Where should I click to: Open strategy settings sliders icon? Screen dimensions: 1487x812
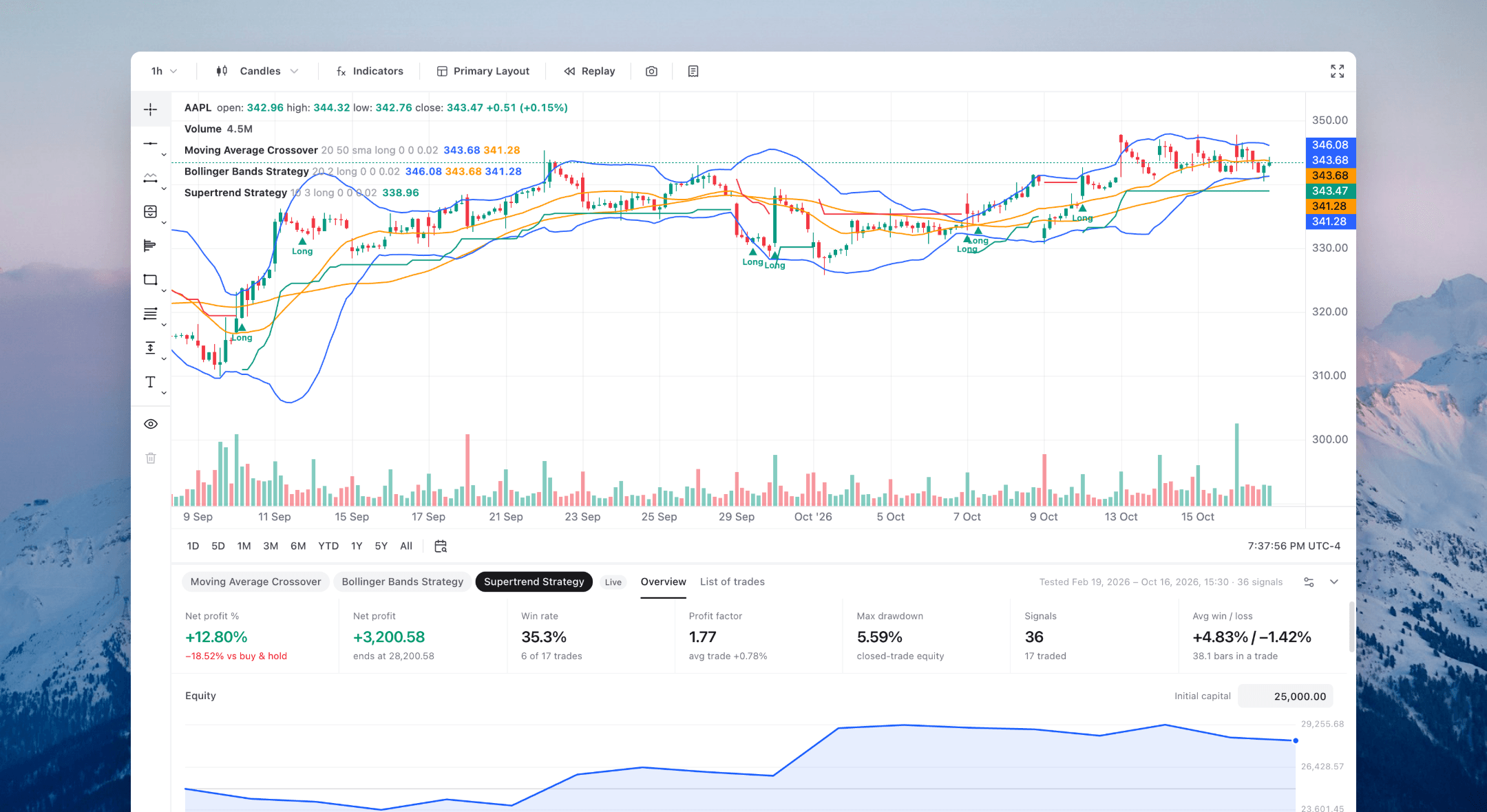click(1309, 582)
